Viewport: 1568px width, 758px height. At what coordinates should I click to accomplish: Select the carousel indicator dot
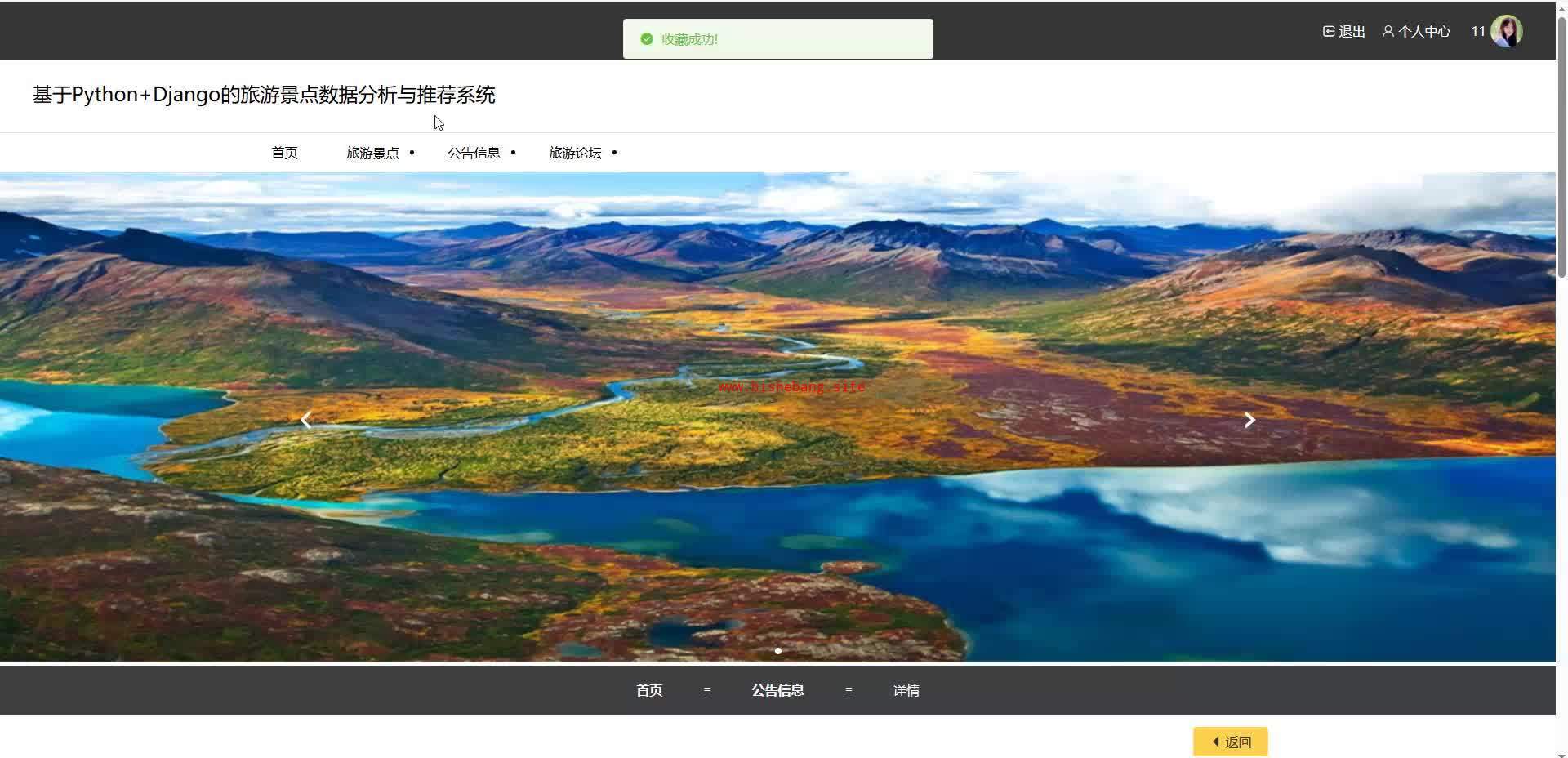tap(778, 651)
